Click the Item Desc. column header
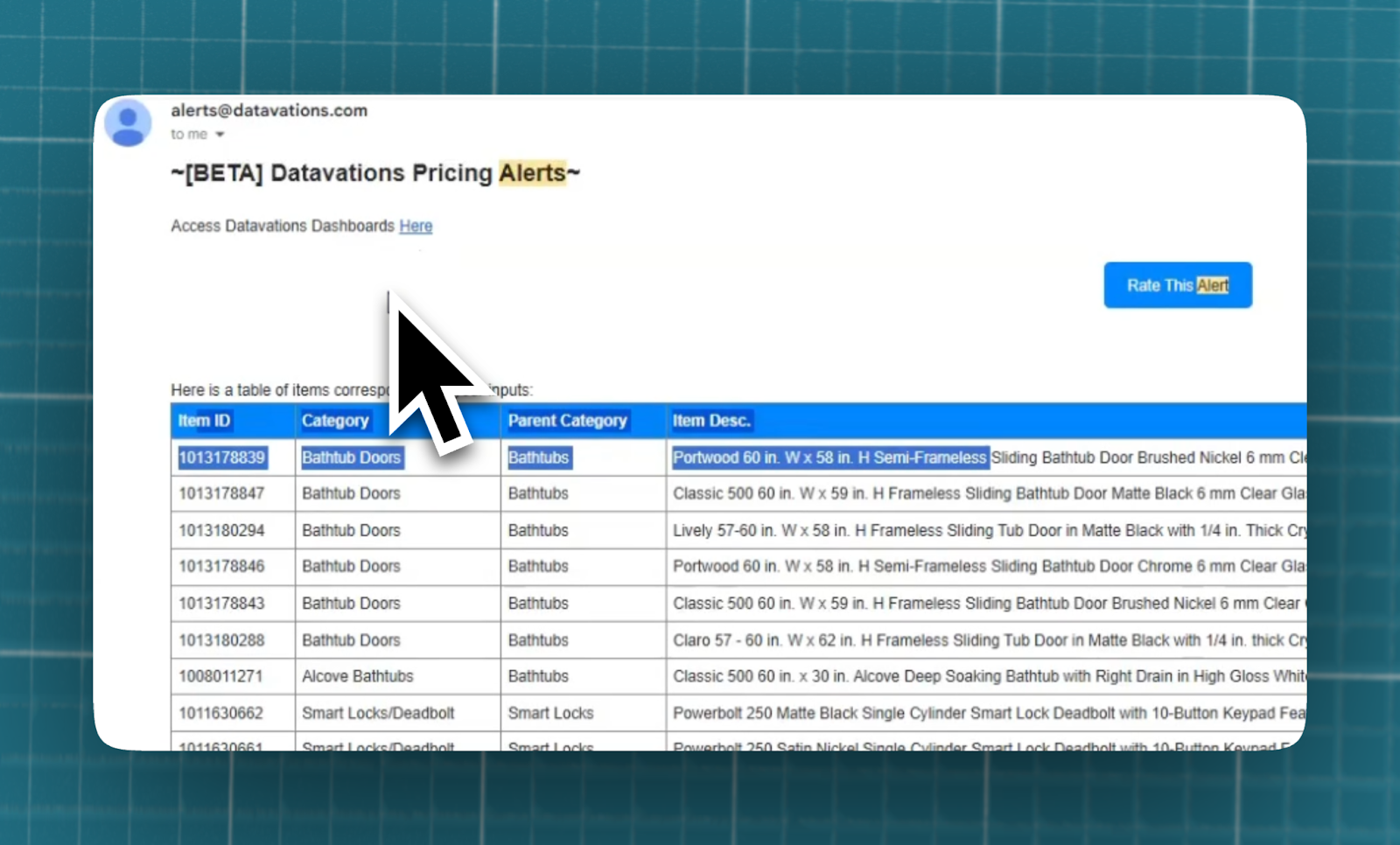Image resolution: width=1400 pixels, height=845 pixels. pos(711,421)
